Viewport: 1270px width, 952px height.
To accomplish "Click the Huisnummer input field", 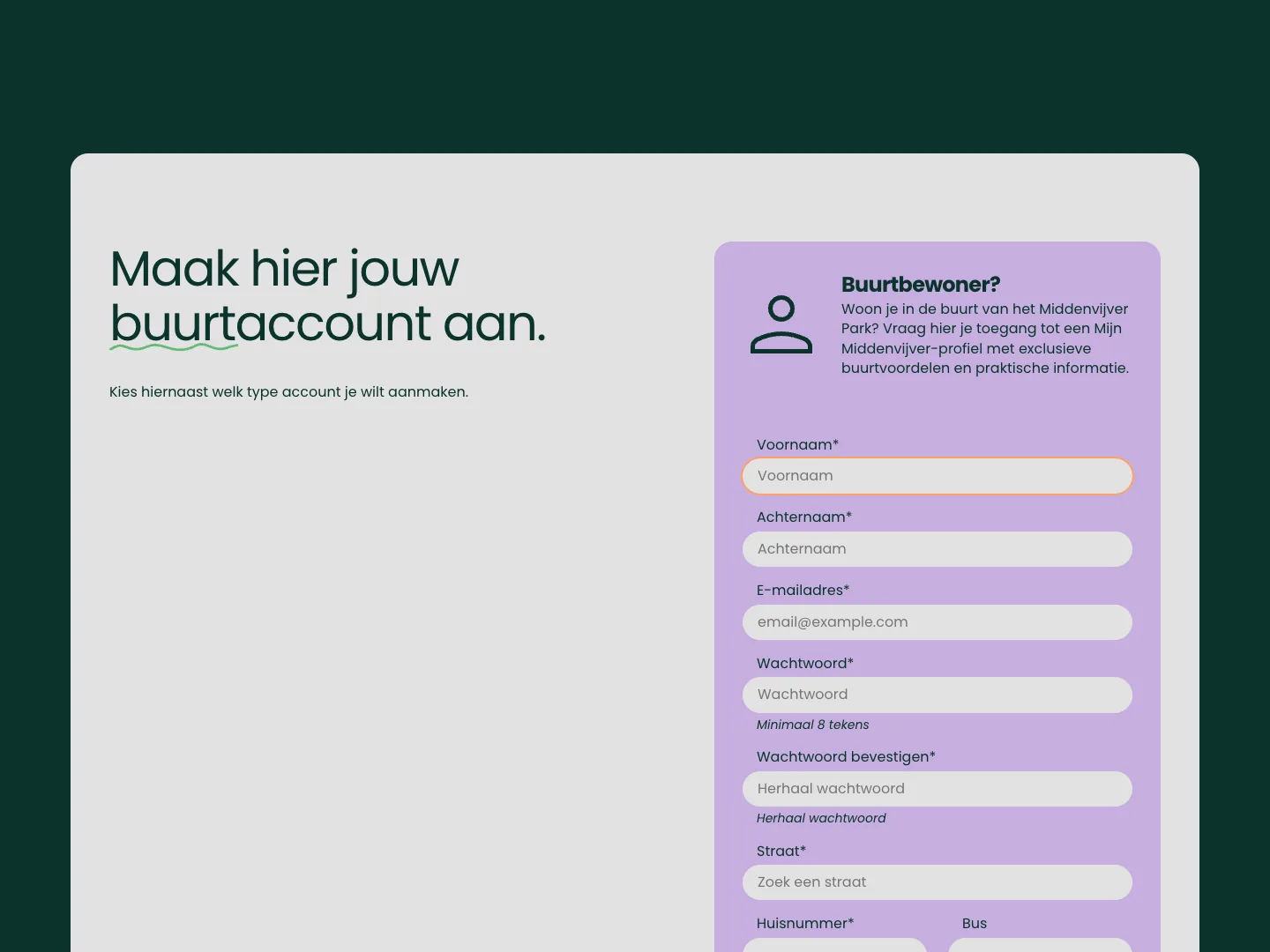I will [834, 945].
